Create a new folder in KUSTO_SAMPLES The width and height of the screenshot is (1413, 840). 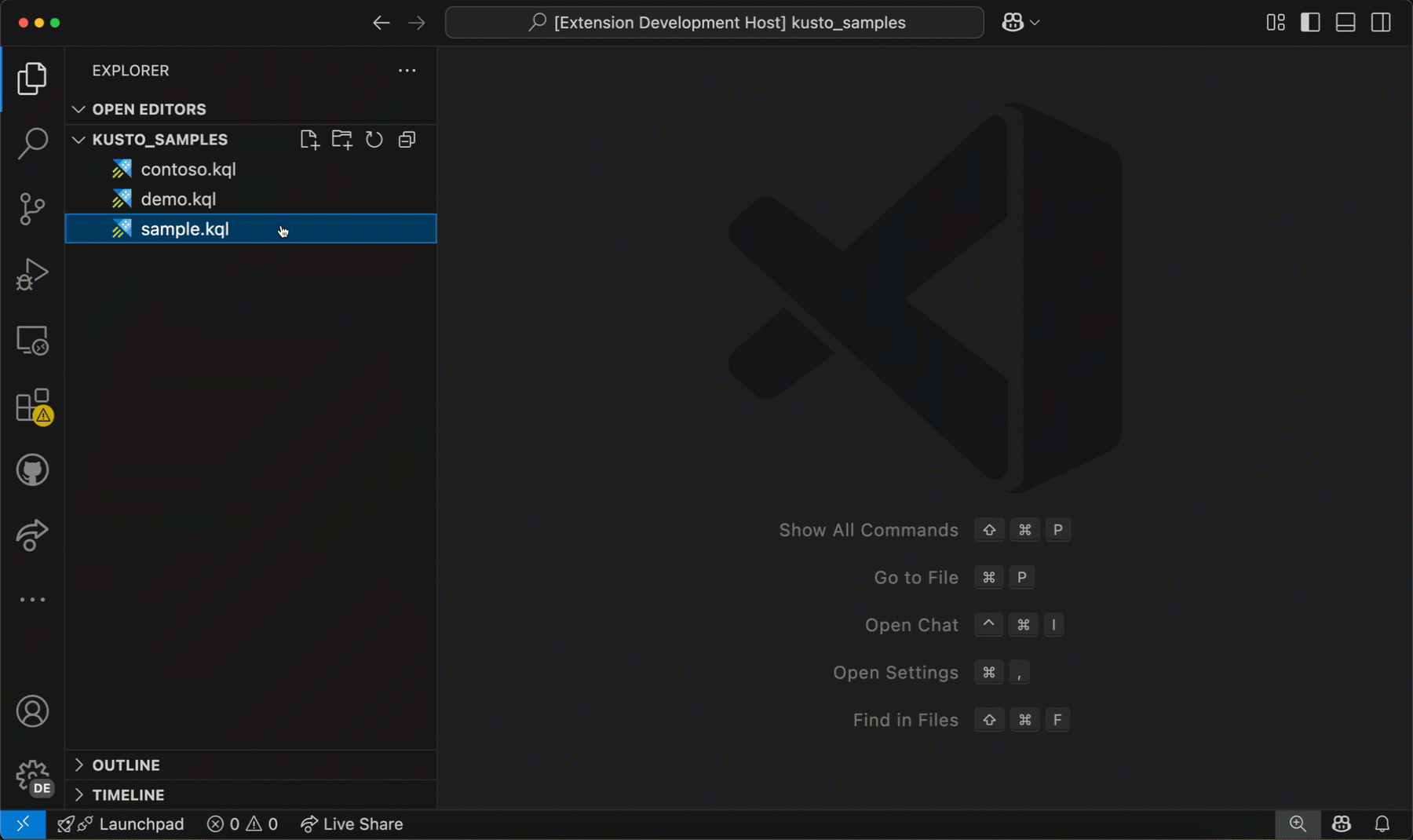click(x=341, y=140)
